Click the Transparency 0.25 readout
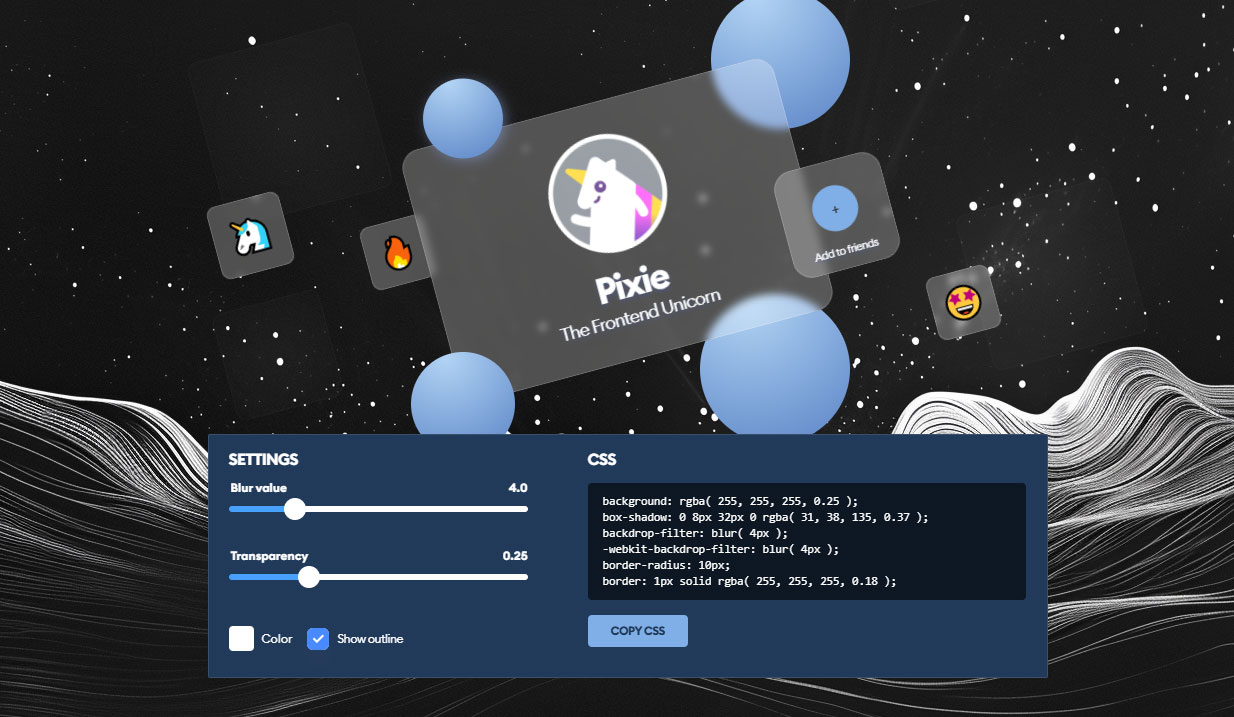 [x=515, y=556]
